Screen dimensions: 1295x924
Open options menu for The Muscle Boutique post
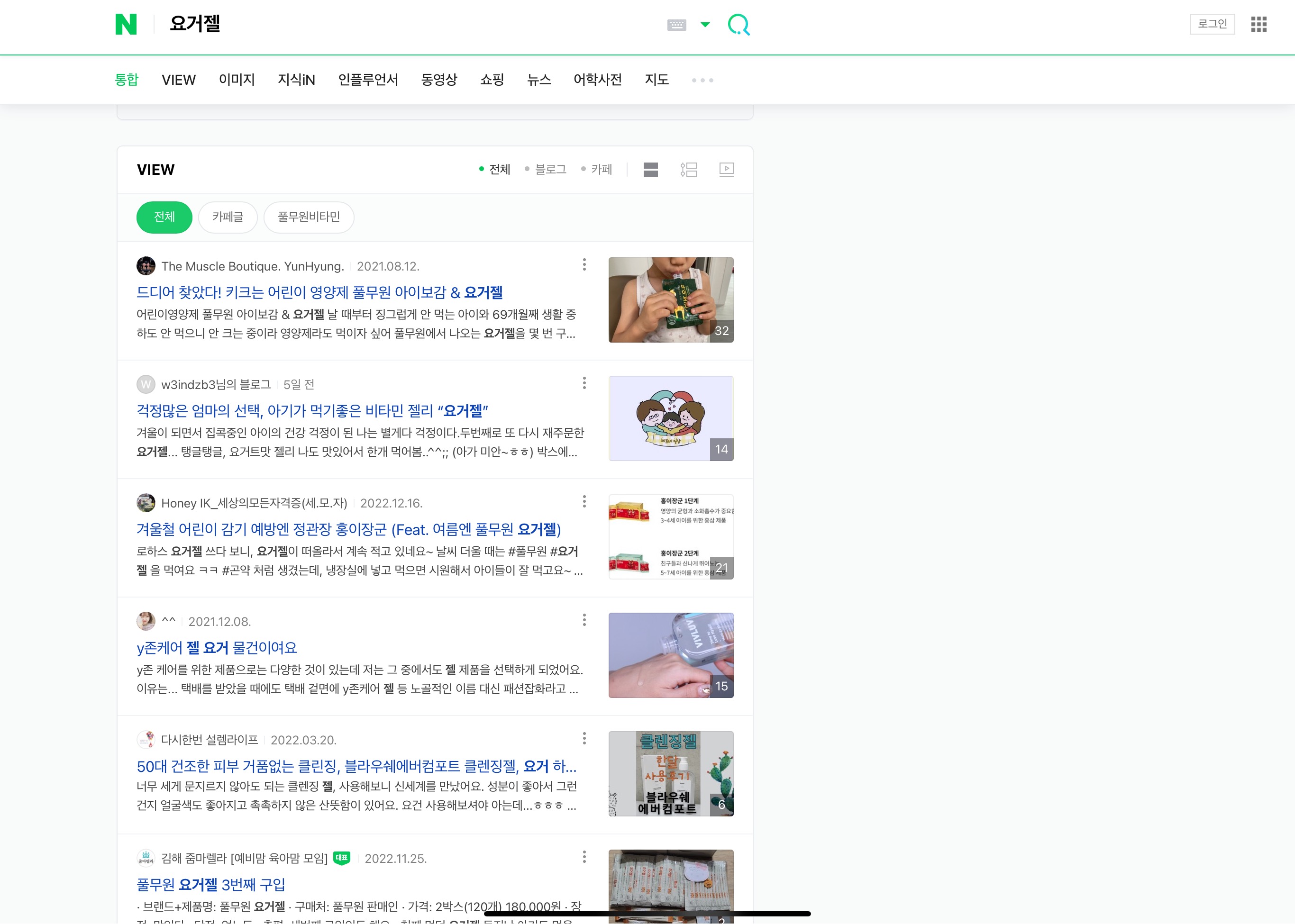tap(584, 264)
